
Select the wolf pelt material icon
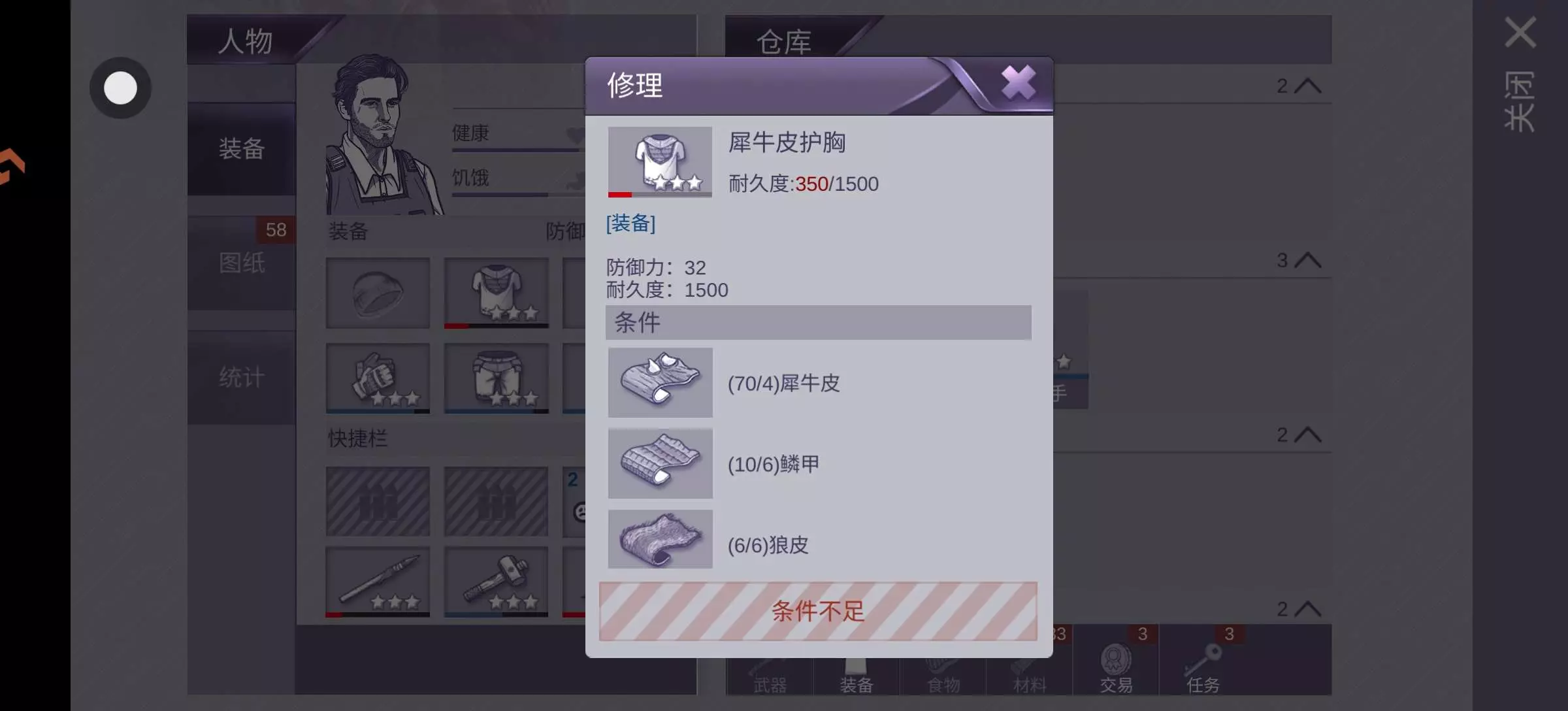(x=660, y=539)
